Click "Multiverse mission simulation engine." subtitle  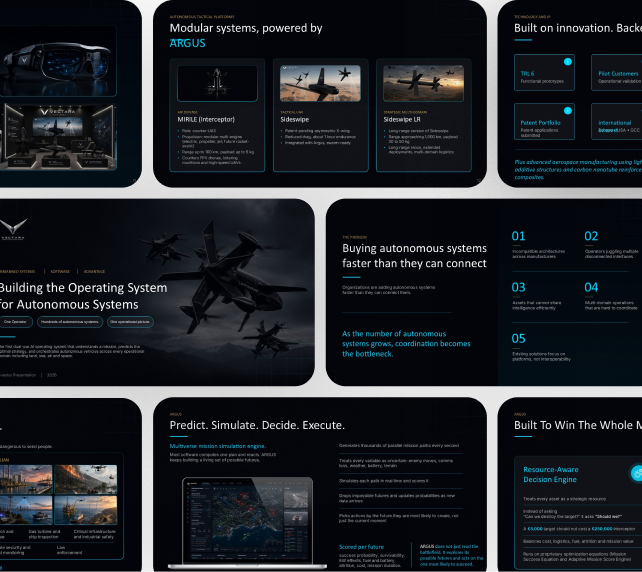[x=218, y=446]
